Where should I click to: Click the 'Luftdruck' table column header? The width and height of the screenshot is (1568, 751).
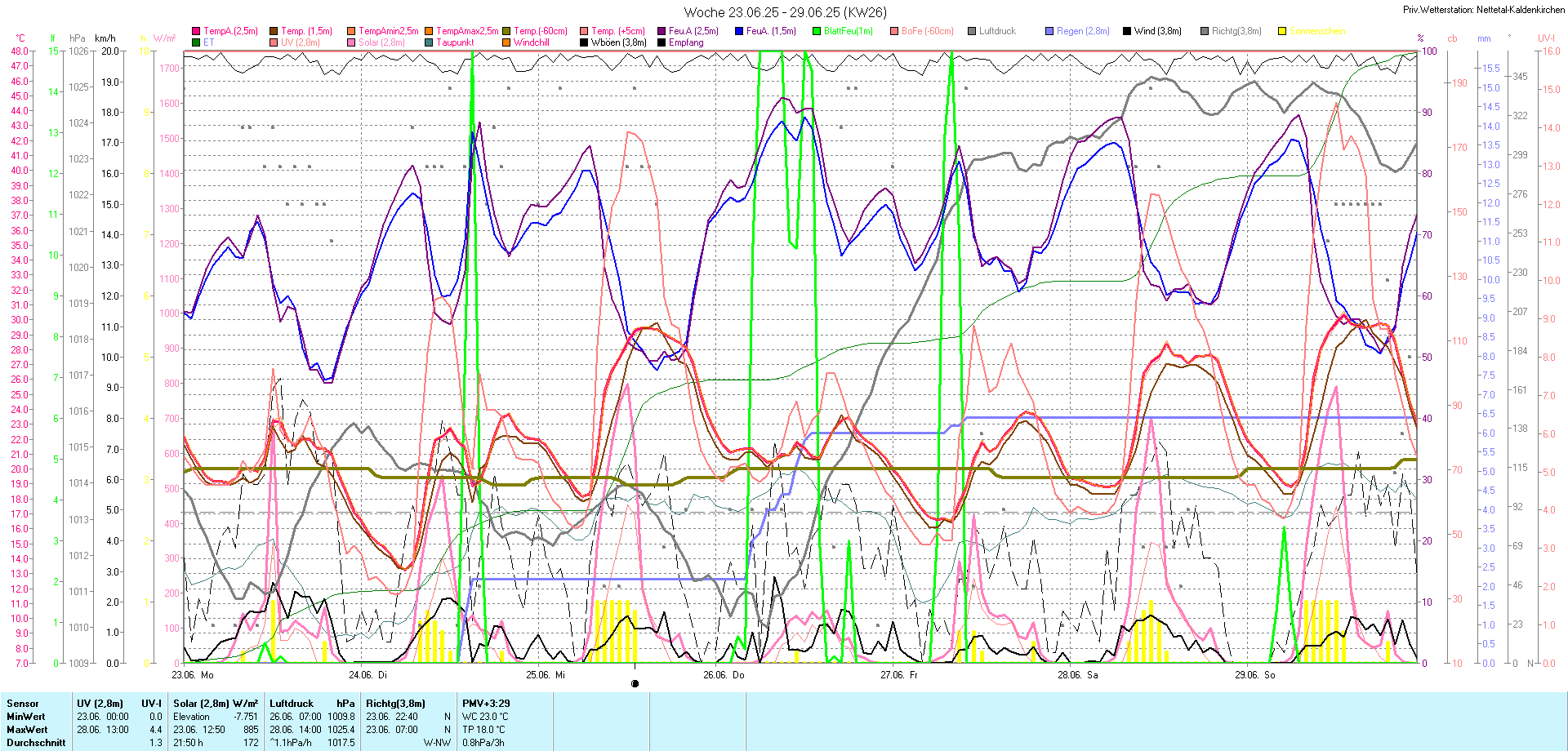tap(292, 704)
